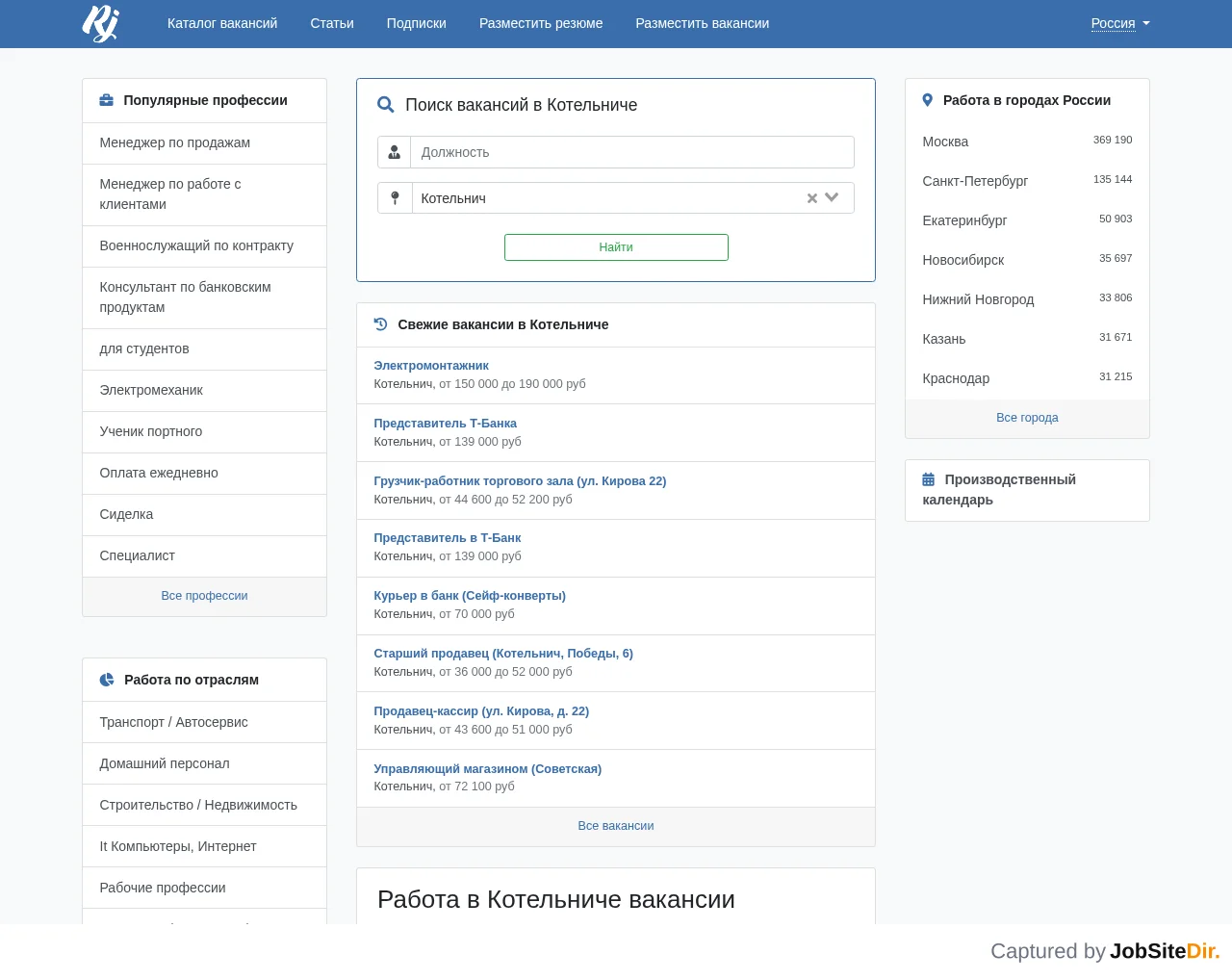Image resolution: width=1232 pixels, height=980 pixels.
Task: Open Разместить вакансии in the top menu
Action: pos(703,23)
